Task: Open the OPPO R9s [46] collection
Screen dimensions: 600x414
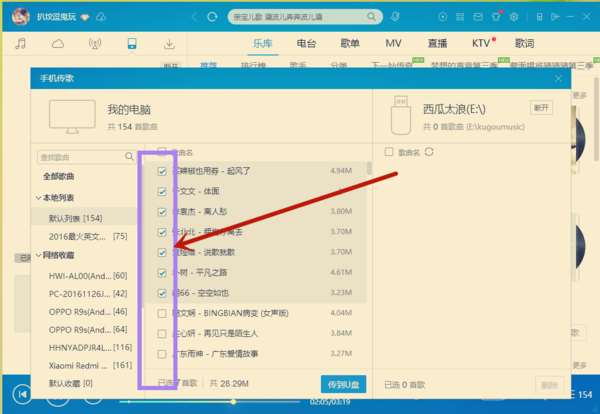Action: pos(88,311)
